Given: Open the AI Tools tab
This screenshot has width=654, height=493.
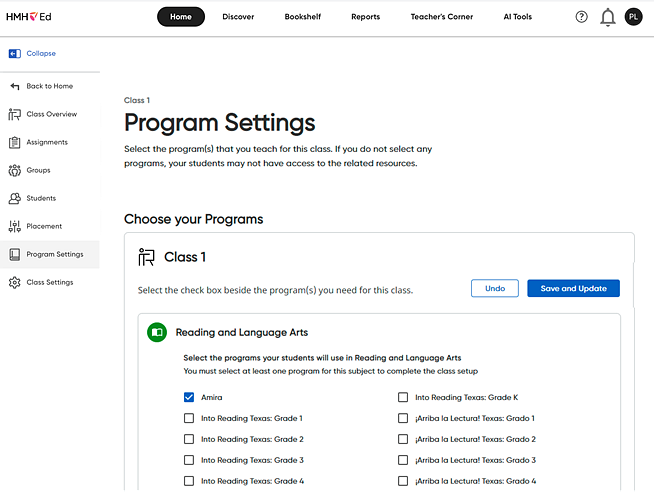Looking at the screenshot, I should 518,17.
